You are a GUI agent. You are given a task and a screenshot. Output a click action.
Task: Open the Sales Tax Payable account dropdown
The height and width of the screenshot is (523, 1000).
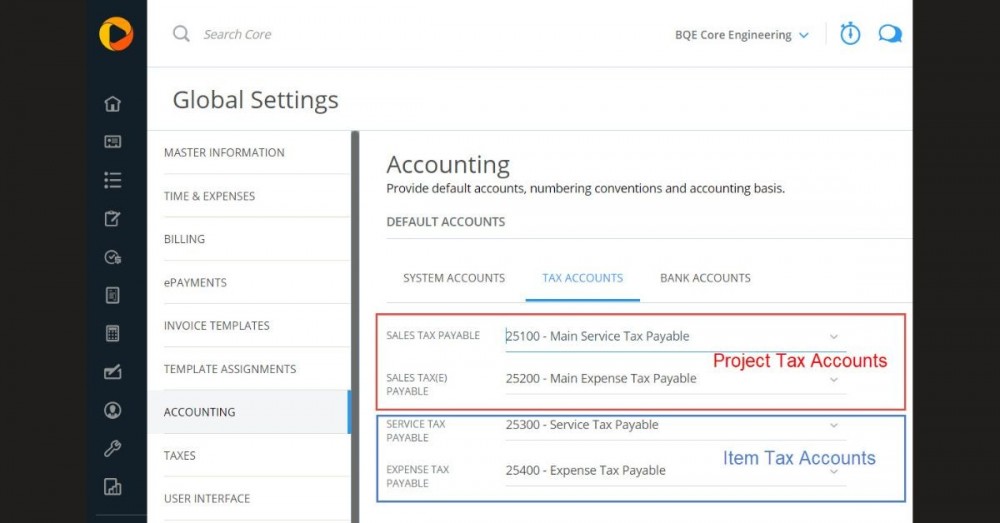point(834,337)
